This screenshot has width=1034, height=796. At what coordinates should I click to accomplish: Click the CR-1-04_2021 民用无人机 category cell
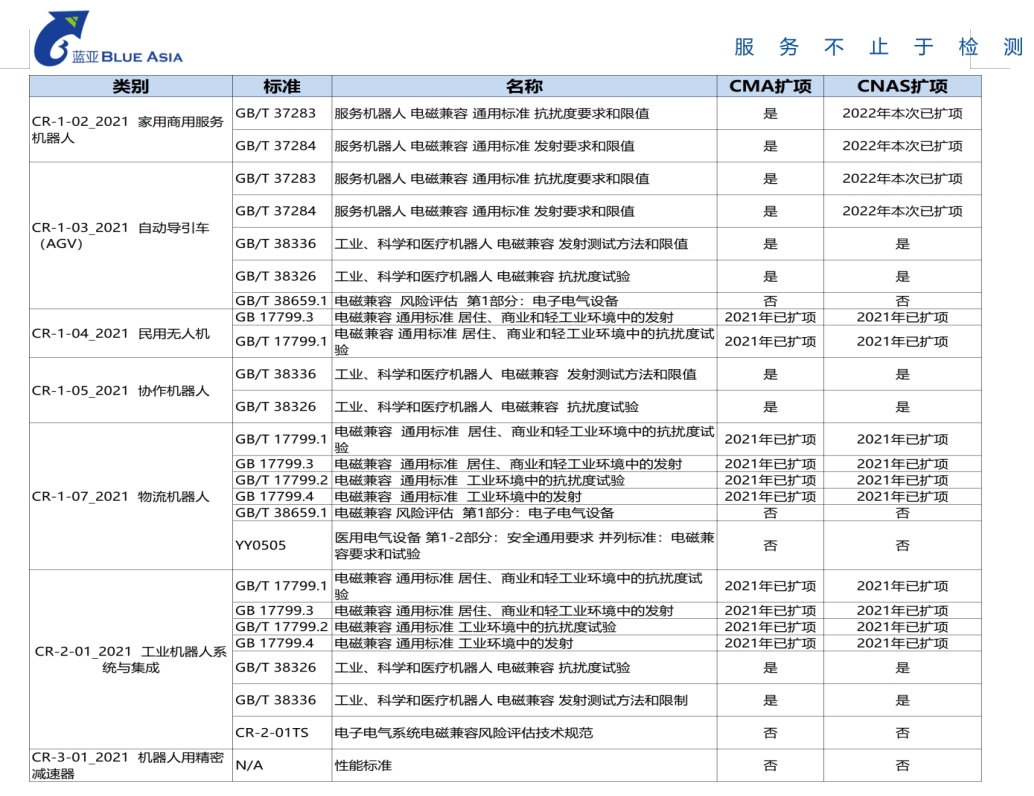(x=121, y=333)
